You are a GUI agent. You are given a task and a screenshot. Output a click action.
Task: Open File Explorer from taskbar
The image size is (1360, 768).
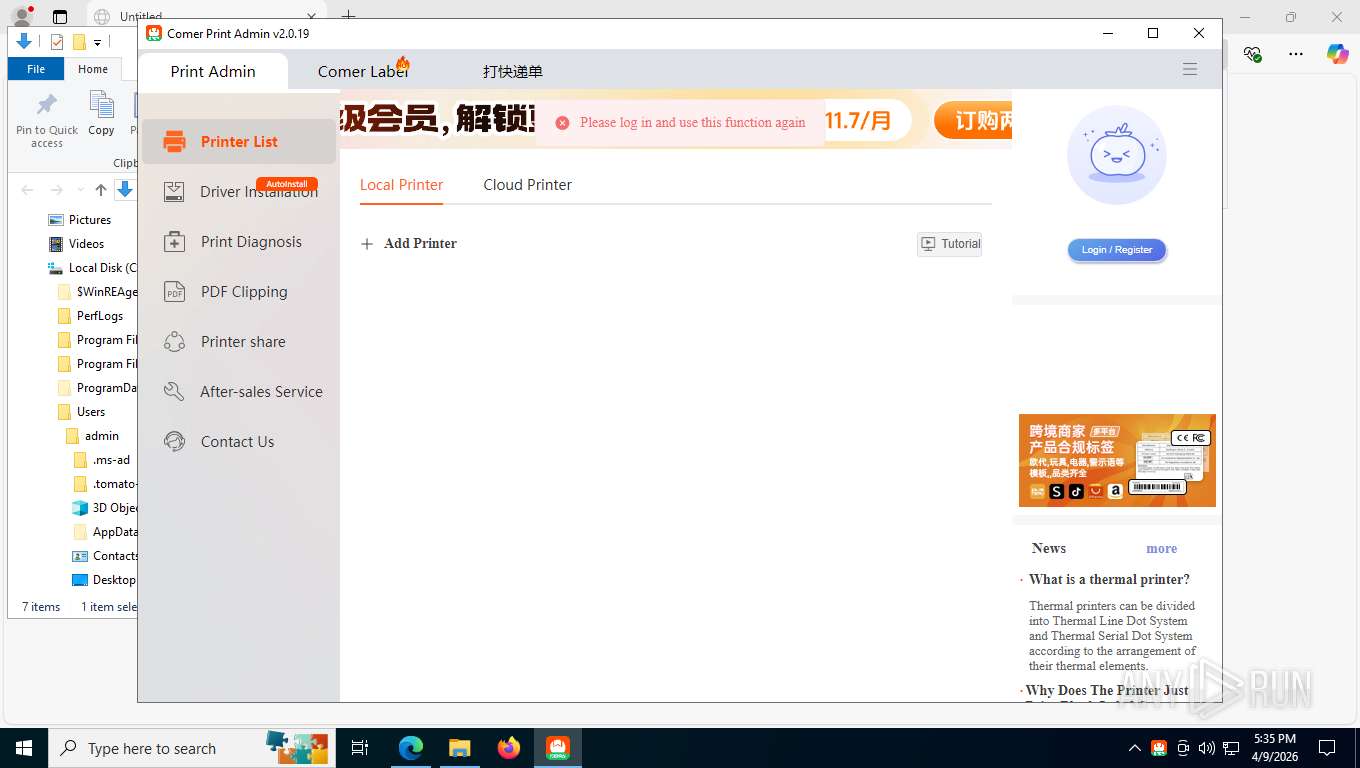coord(460,748)
